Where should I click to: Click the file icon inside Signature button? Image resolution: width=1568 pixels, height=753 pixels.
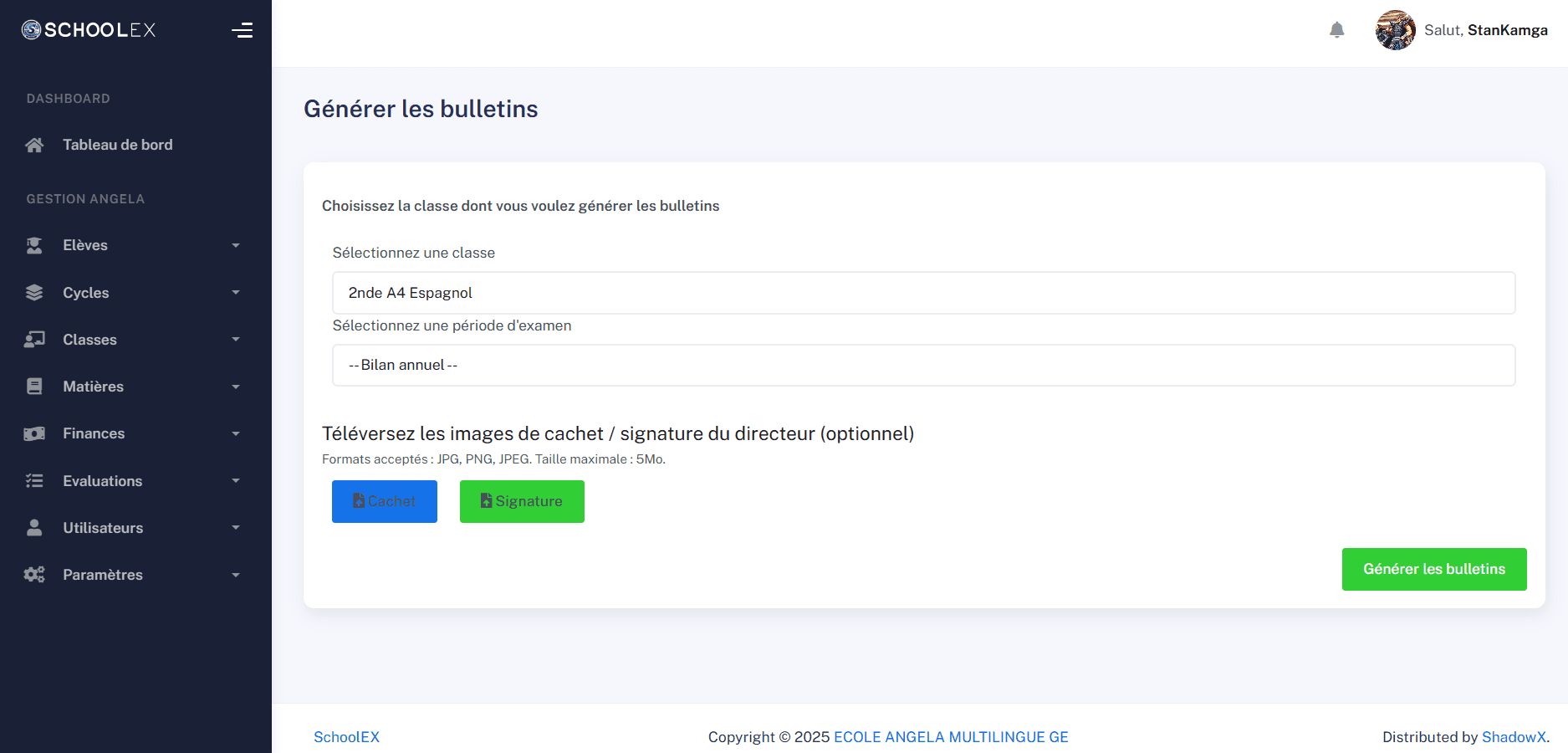click(x=486, y=500)
